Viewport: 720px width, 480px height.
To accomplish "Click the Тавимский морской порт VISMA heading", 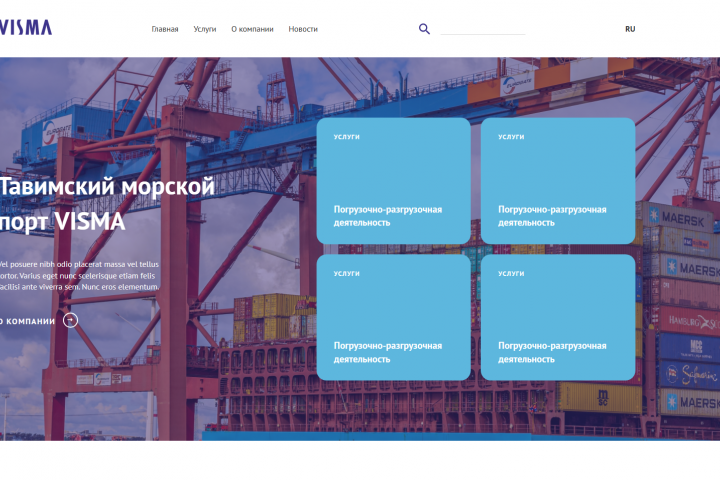I will (x=107, y=204).
